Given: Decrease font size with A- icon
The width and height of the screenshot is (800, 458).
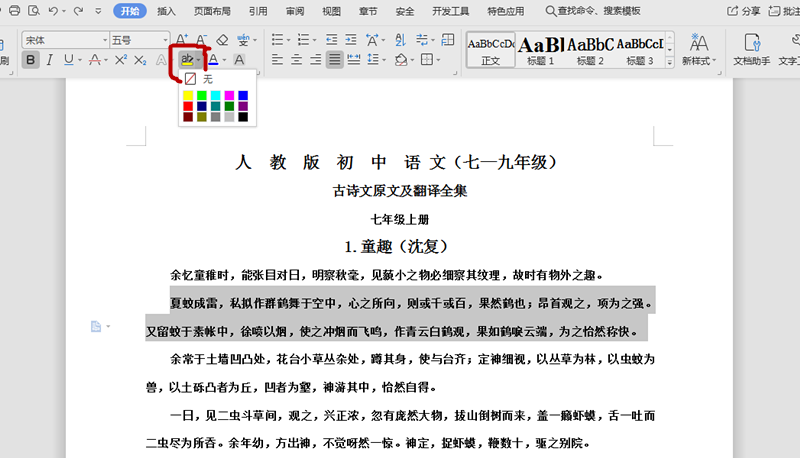Looking at the screenshot, I should [202, 39].
